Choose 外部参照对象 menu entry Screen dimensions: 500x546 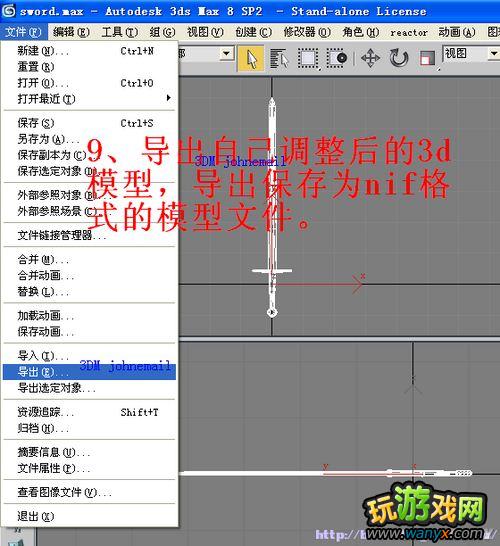[x=89, y=195]
